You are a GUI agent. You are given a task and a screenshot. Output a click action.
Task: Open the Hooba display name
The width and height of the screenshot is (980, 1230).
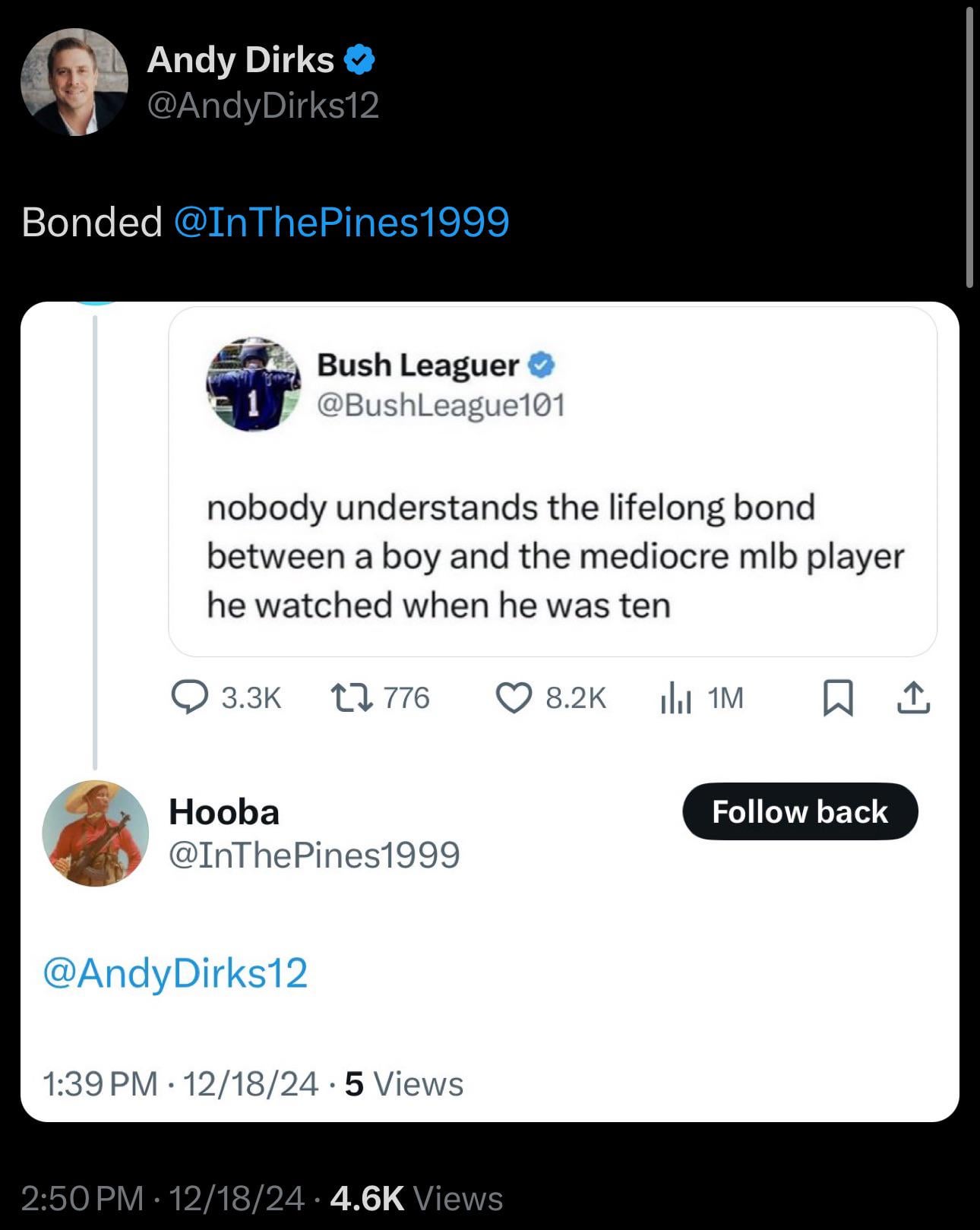tap(224, 811)
